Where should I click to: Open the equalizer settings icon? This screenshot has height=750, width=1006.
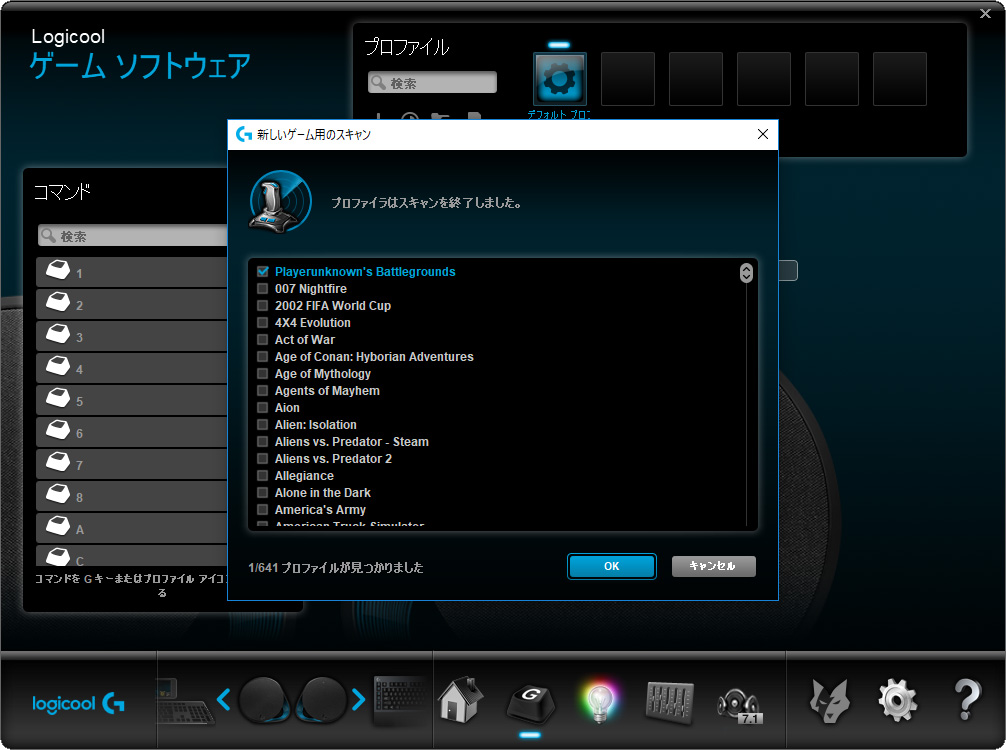669,702
